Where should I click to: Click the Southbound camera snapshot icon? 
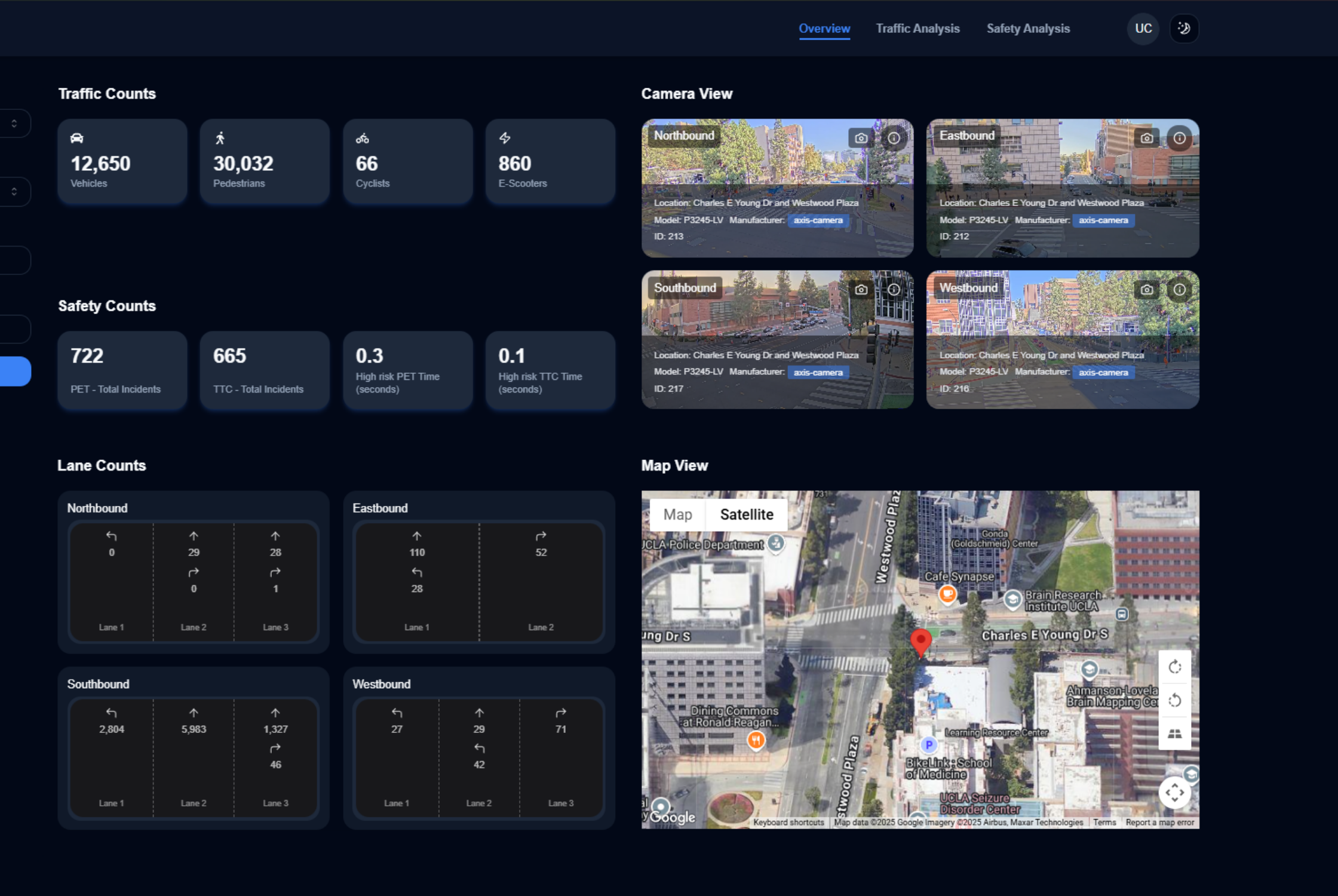(861, 290)
